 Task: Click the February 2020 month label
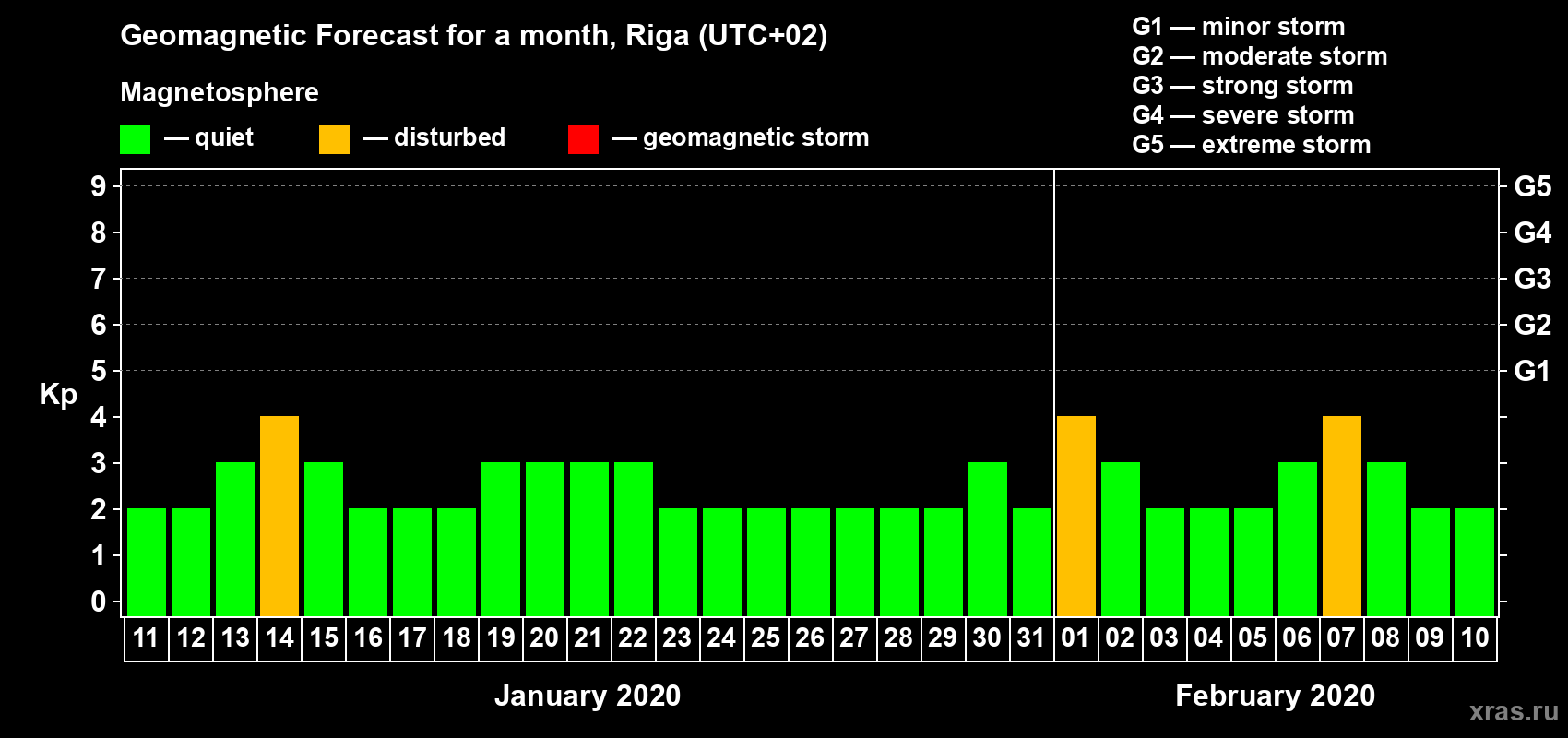coord(1276,696)
